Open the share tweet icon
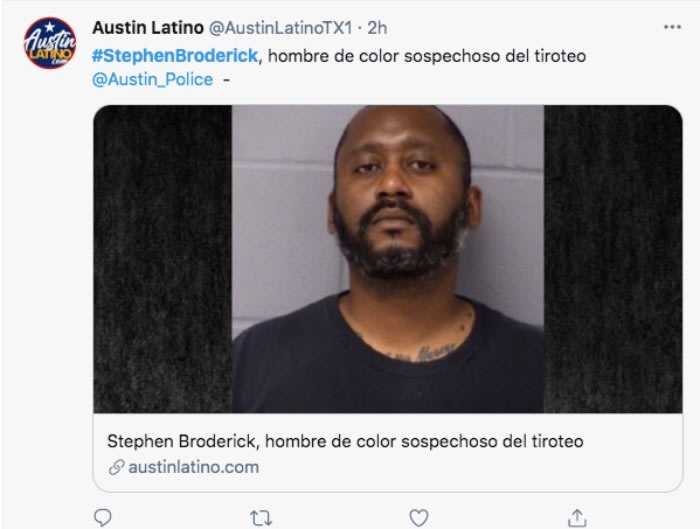The height and width of the screenshot is (529, 700). pos(577,518)
